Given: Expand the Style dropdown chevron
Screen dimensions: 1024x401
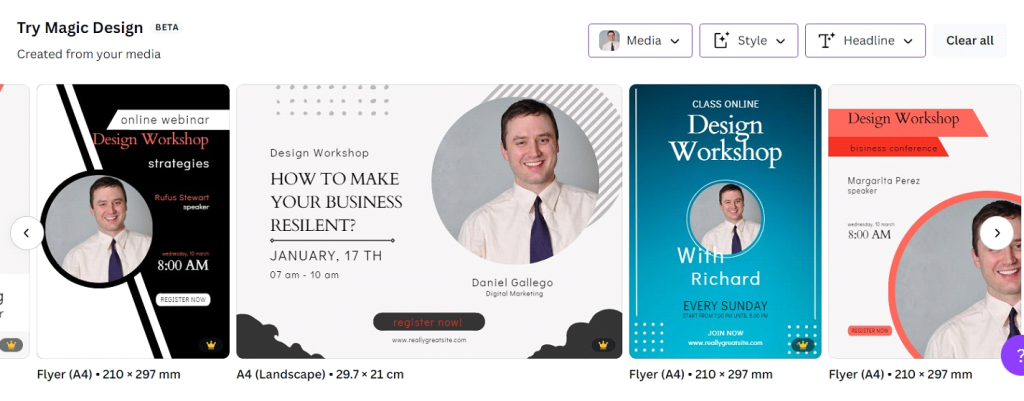Looking at the screenshot, I should pyautogui.click(x=780, y=41).
